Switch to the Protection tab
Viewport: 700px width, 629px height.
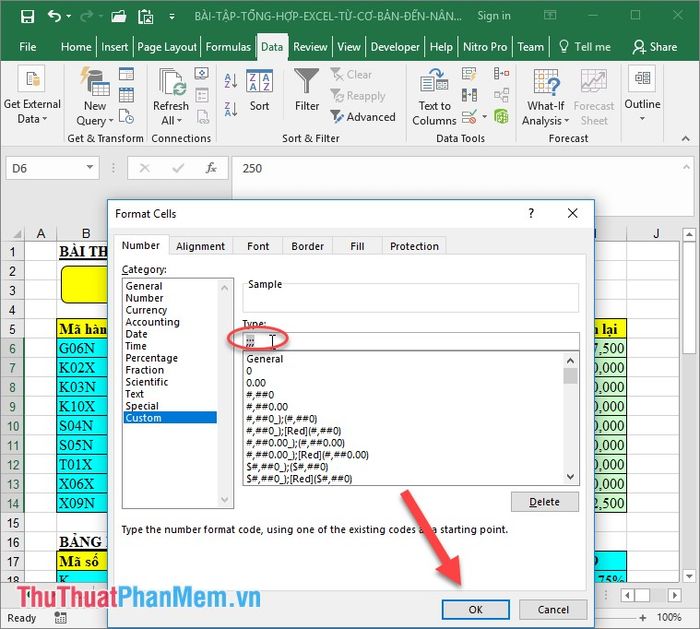point(414,246)
